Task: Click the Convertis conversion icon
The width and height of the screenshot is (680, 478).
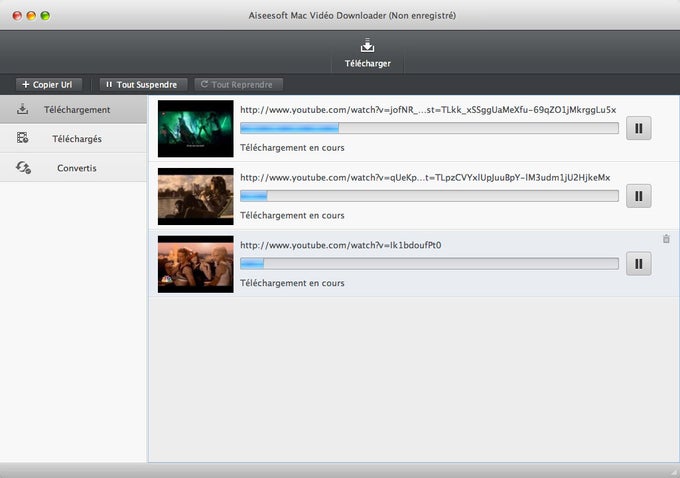Action: click(x=23, y=167)
